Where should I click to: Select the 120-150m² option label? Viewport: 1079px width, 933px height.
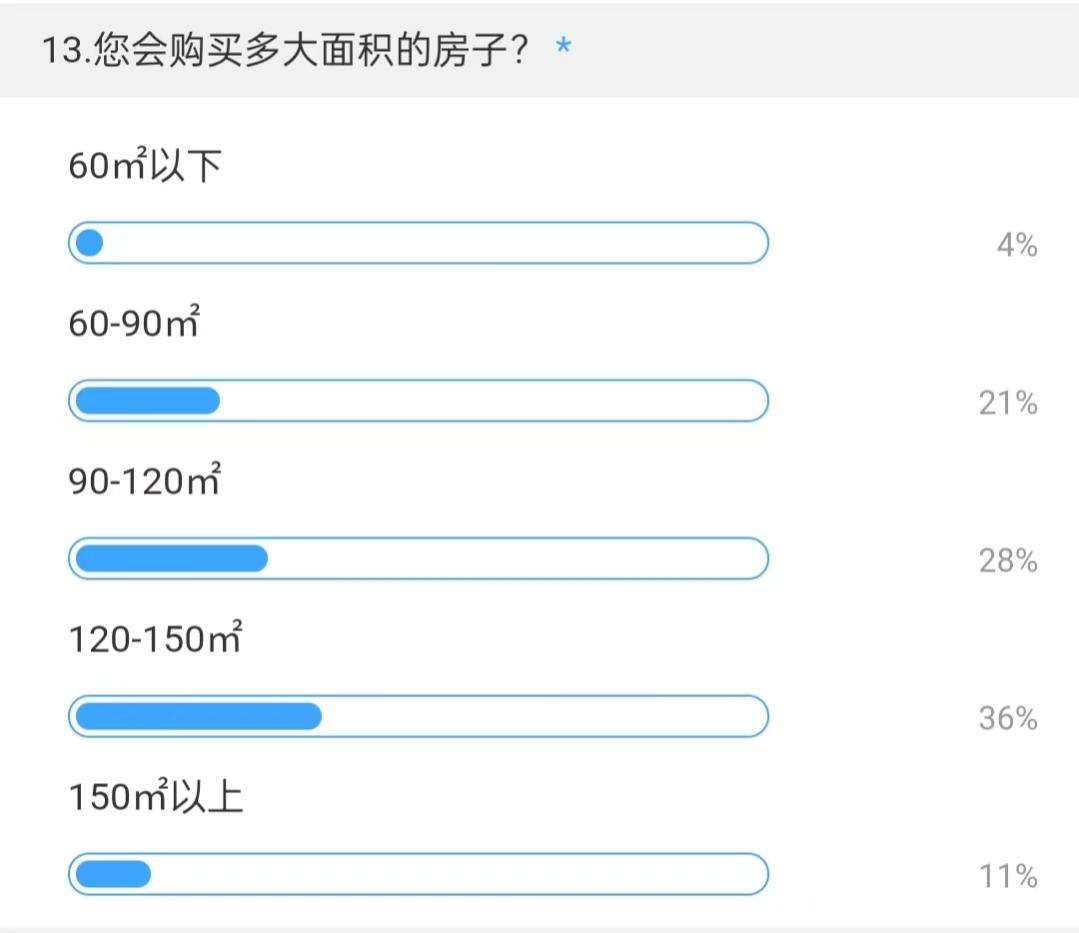click(x=155, y=638)
